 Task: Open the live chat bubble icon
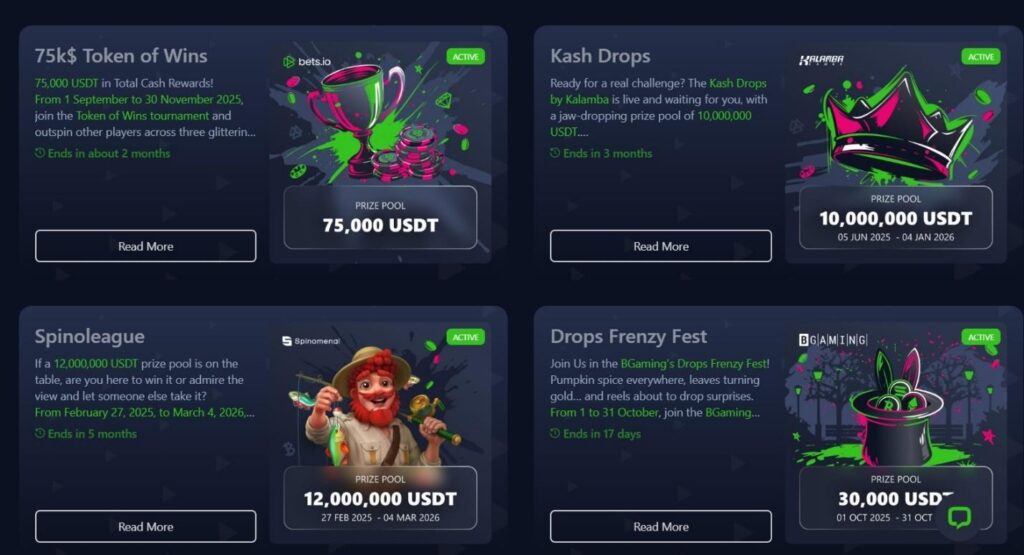[959, 518]
